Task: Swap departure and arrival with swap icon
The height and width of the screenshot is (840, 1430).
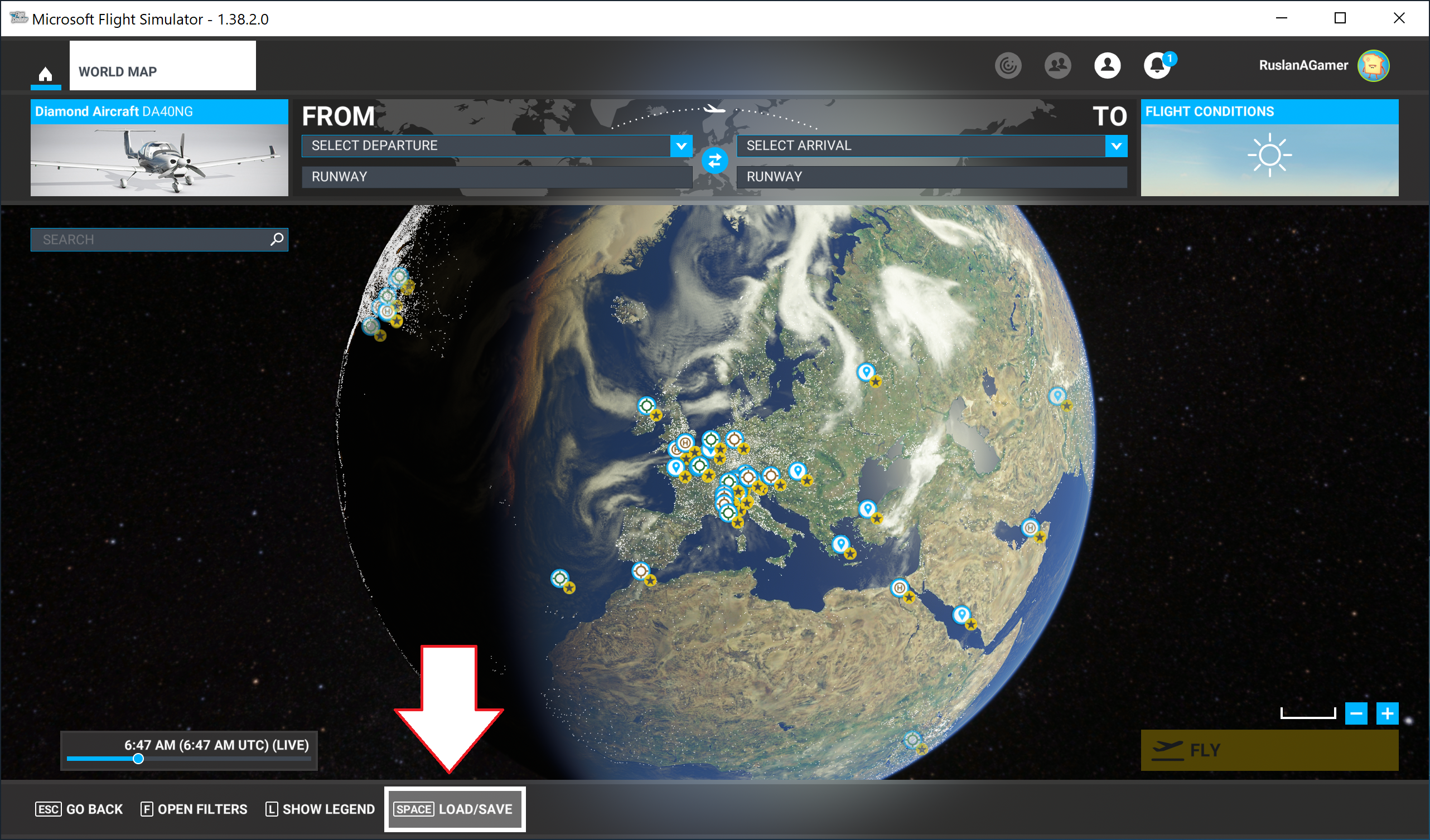Action: [714, 161]
